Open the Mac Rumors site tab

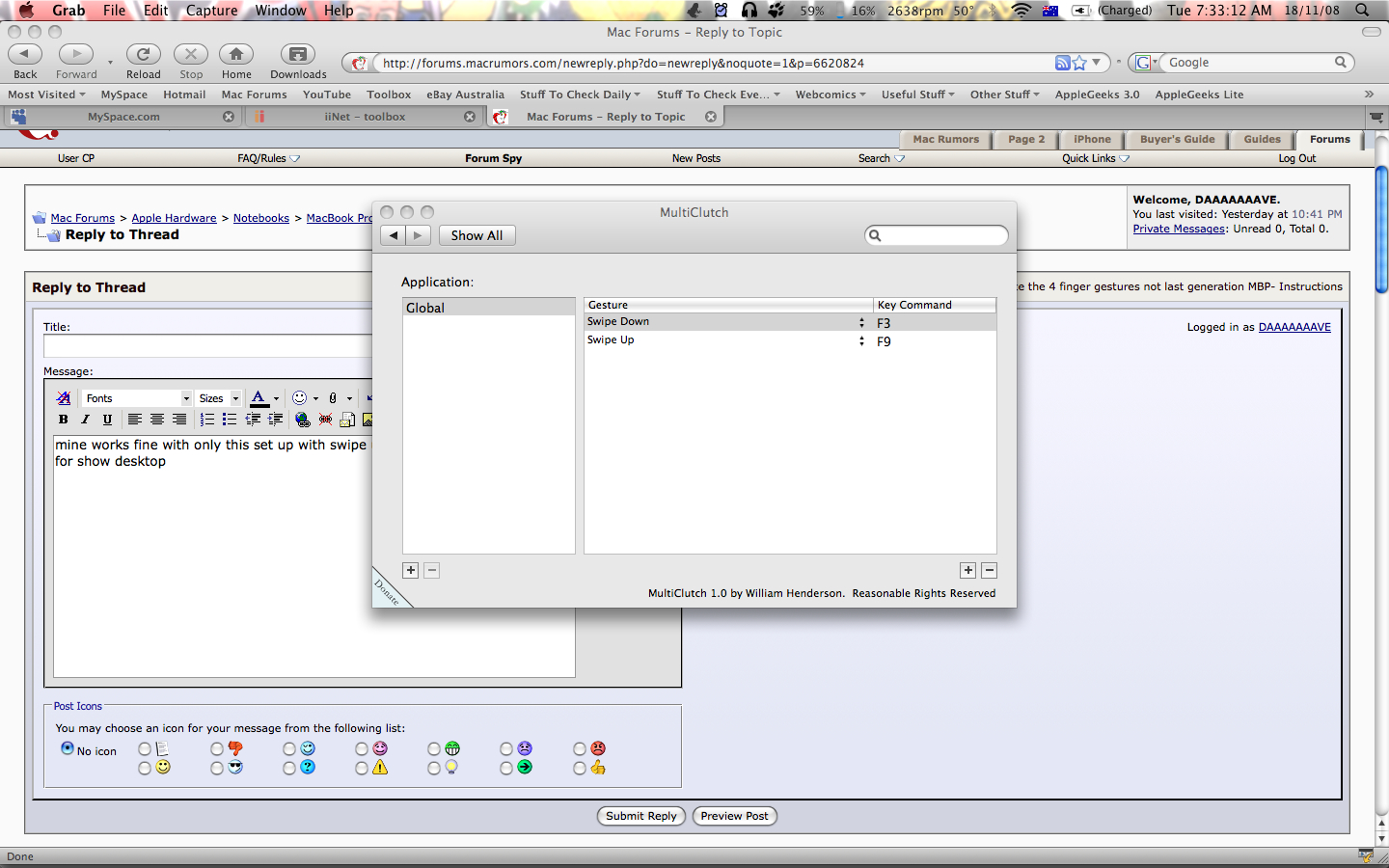[x=945, y=139]
